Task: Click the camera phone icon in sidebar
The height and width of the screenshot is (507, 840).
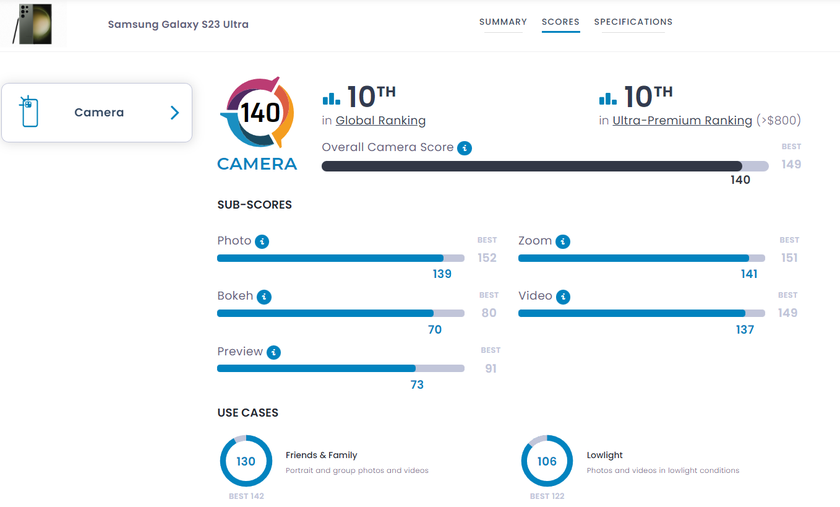Action: [30, 113]
